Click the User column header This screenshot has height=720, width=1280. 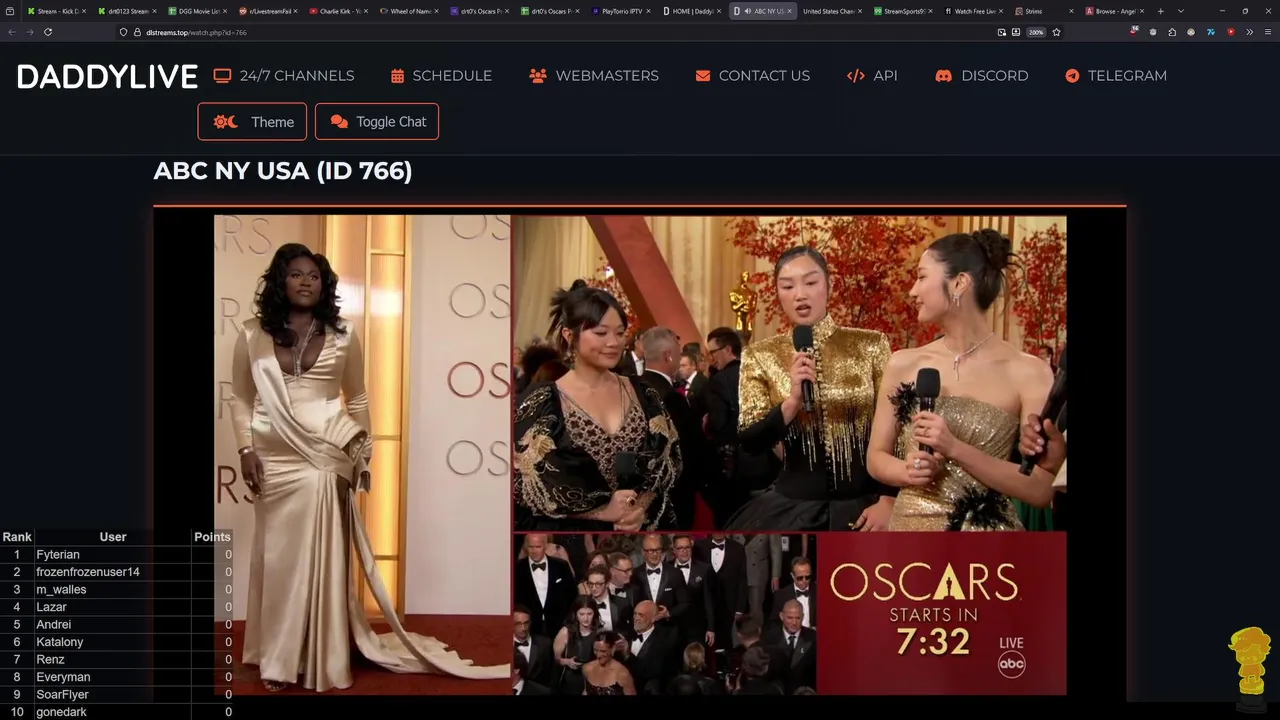pyautogui.click(x=113, y=537)
